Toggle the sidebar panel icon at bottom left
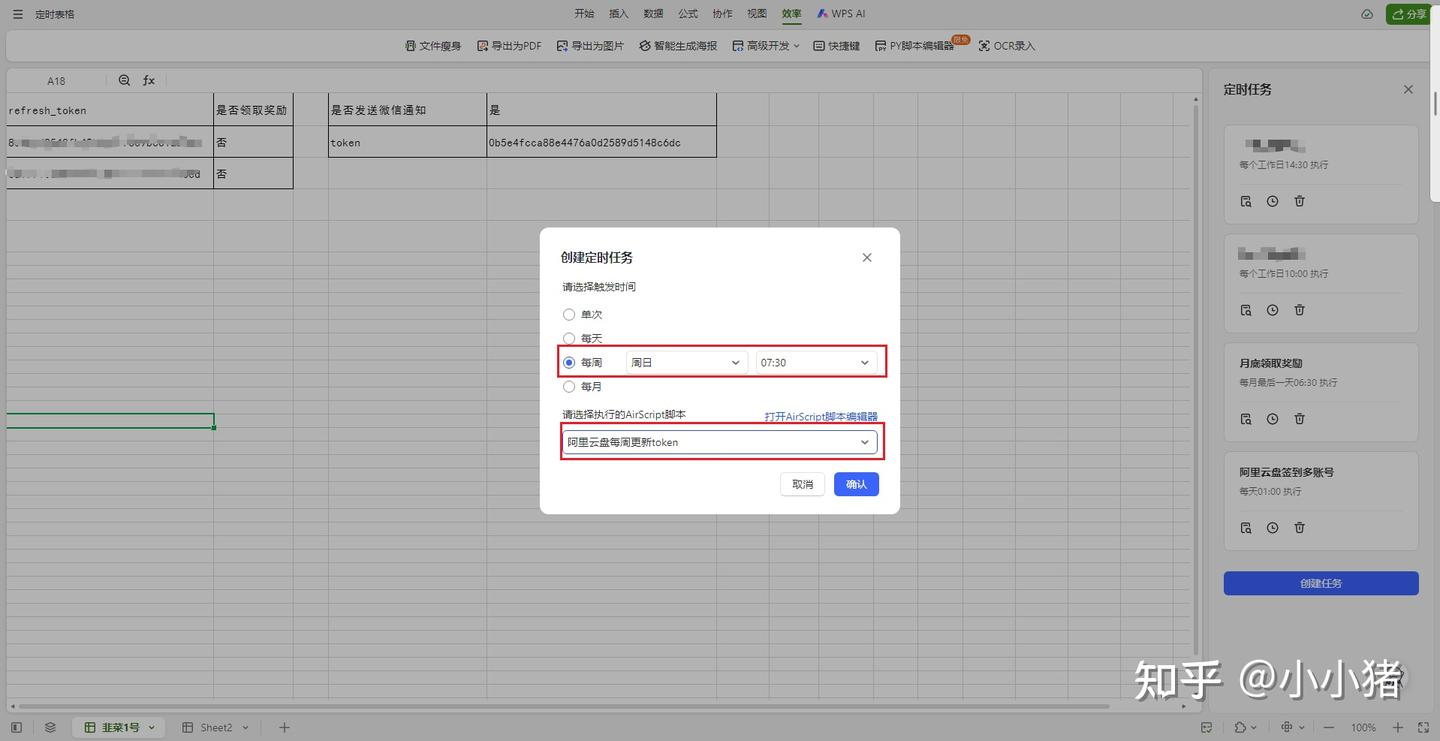 coord(16,728)
